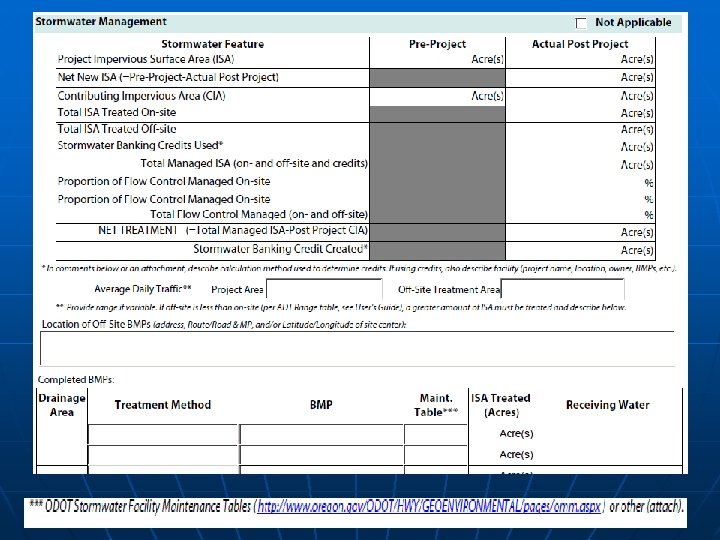Screen dimensions: 720x540
Task: Click the Completed BMPs label
Action: tap(76, 380)
